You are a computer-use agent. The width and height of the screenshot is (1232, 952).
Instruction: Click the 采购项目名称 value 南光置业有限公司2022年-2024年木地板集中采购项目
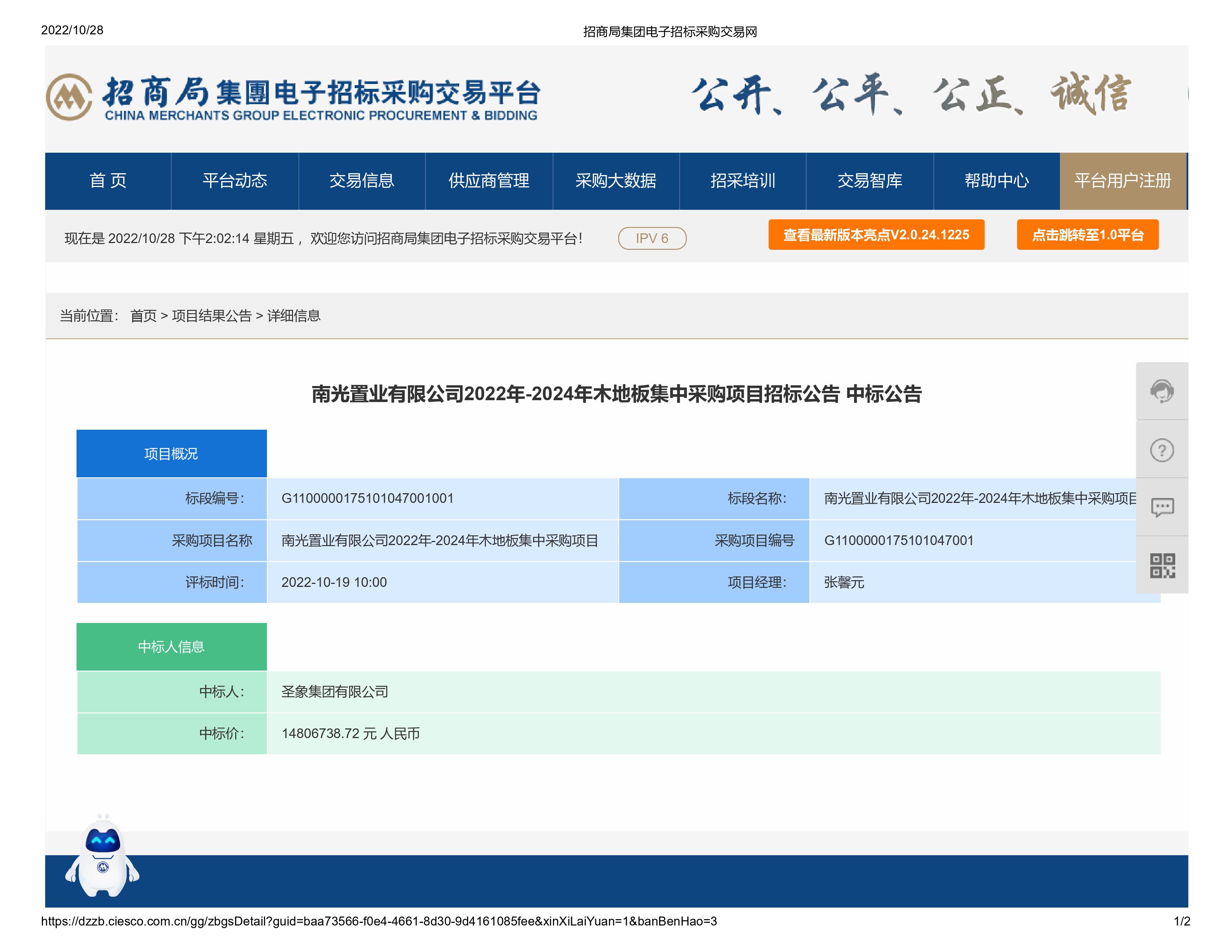tap(439, 540)
